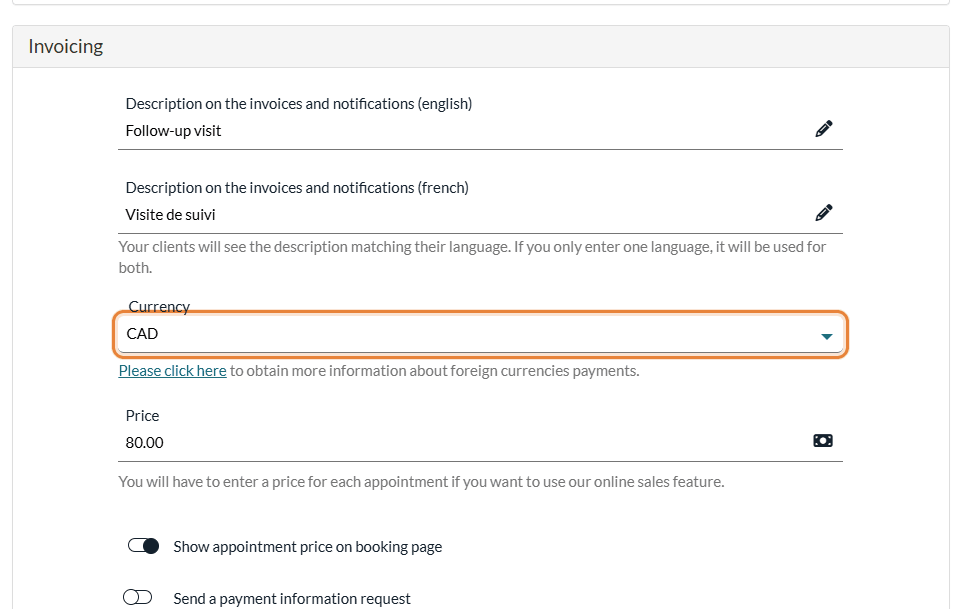
Task: Click the online sales feature help text
Action: [x=421, y=482]
